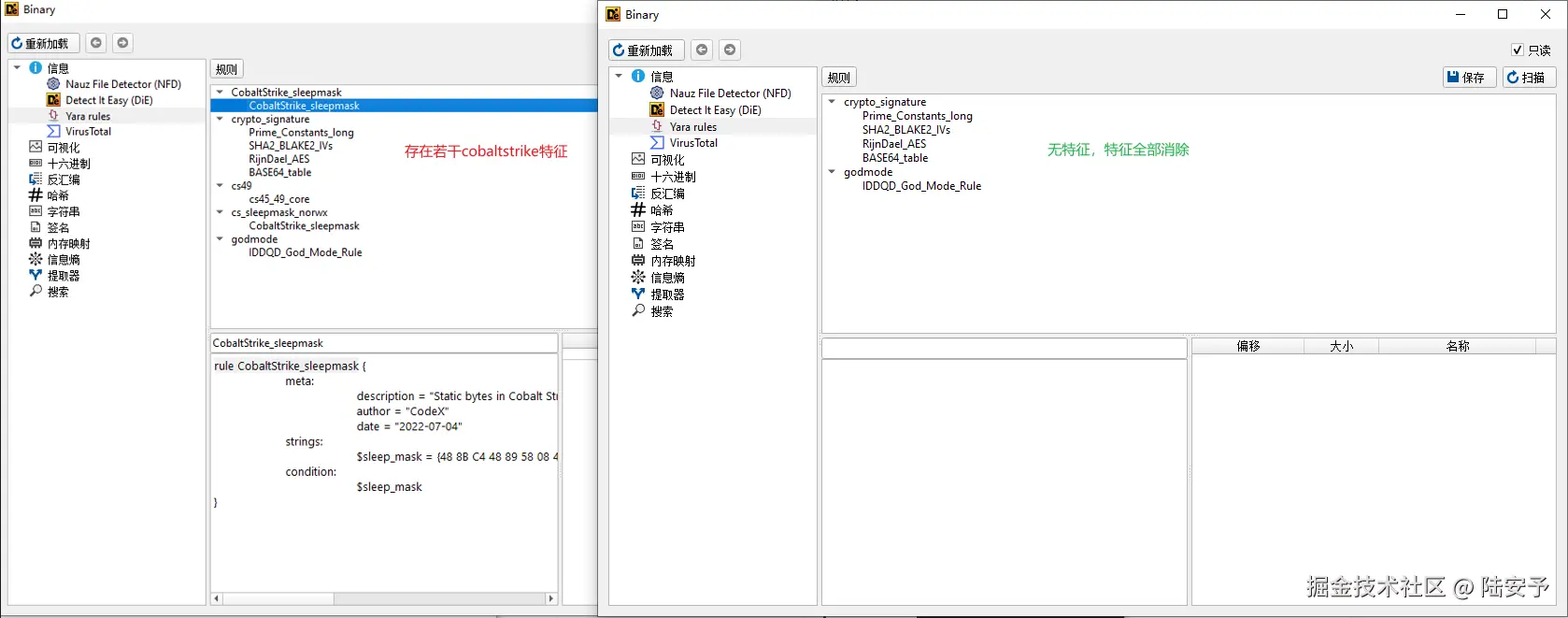Viewport: 1568px width, 618px height.
Task: Open 签名 signatures icon in left window
Action: (x=36, y=227)
